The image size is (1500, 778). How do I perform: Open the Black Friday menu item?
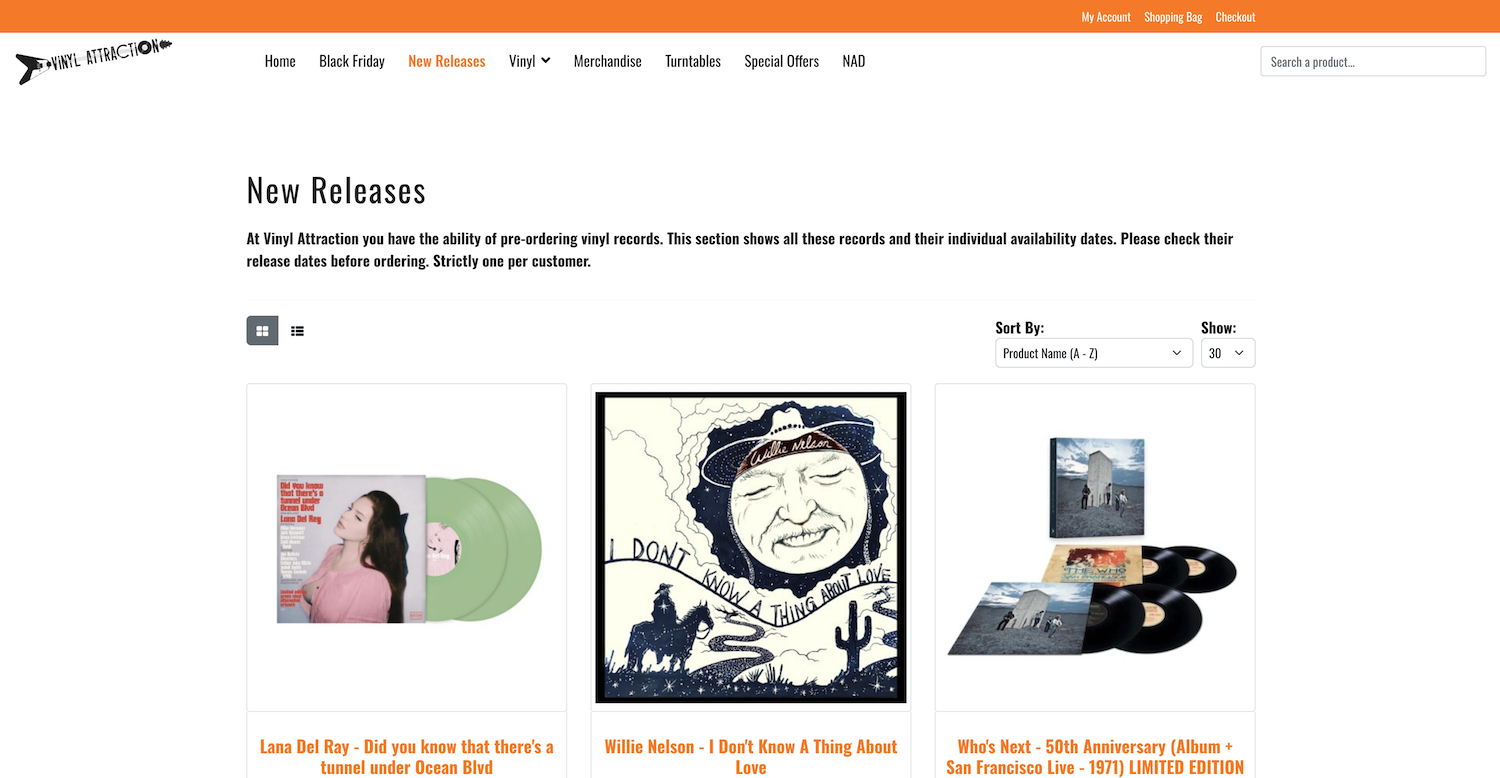(352, 61)
